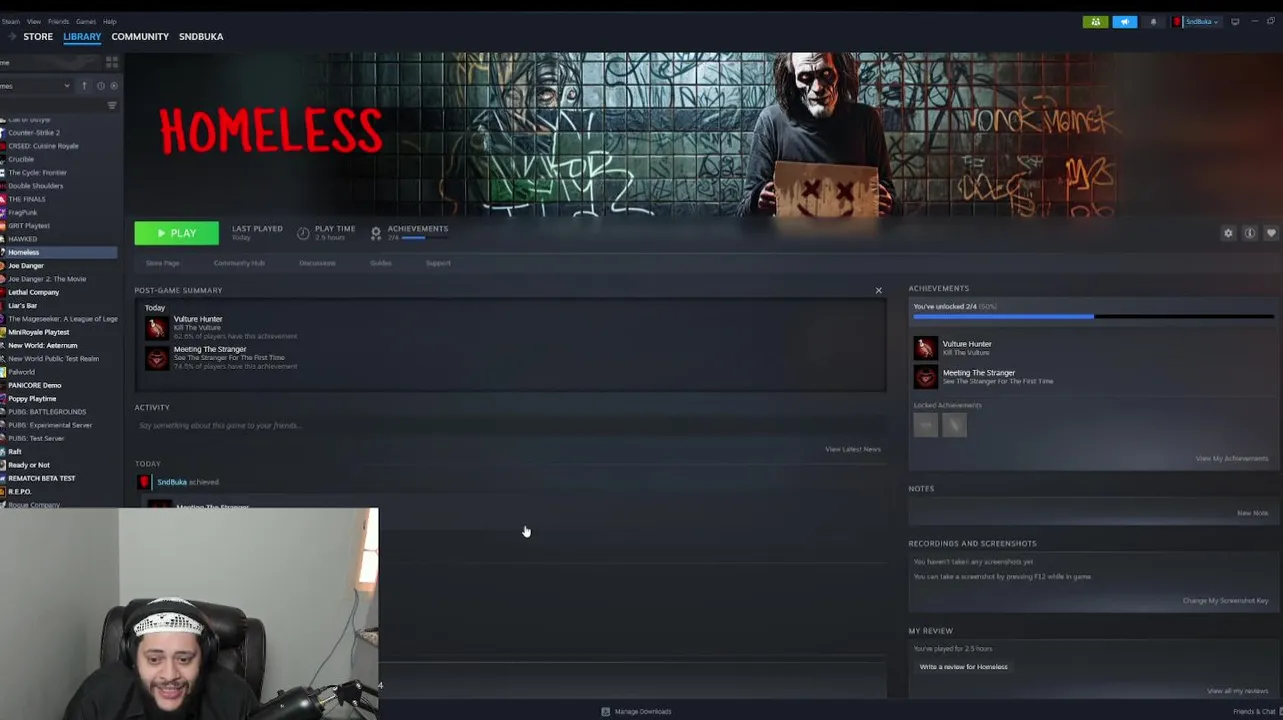Screen dimensions: 1283x720
Task: Select Counter-Strike 2 in library list
Action: click(x=34, y=132)
